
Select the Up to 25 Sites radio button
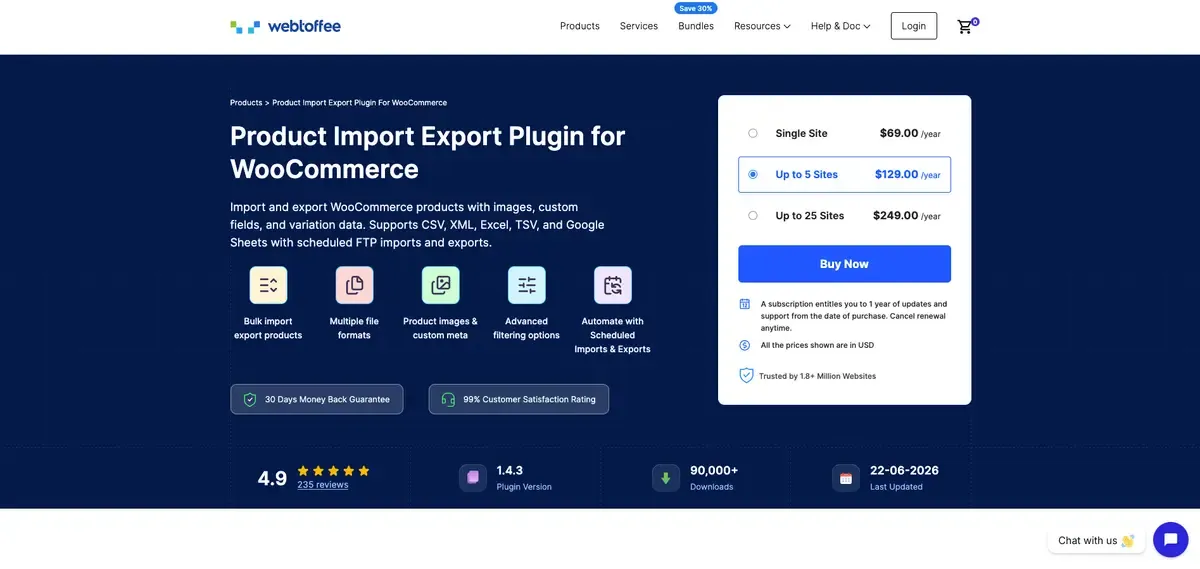[x=753, y=215]
